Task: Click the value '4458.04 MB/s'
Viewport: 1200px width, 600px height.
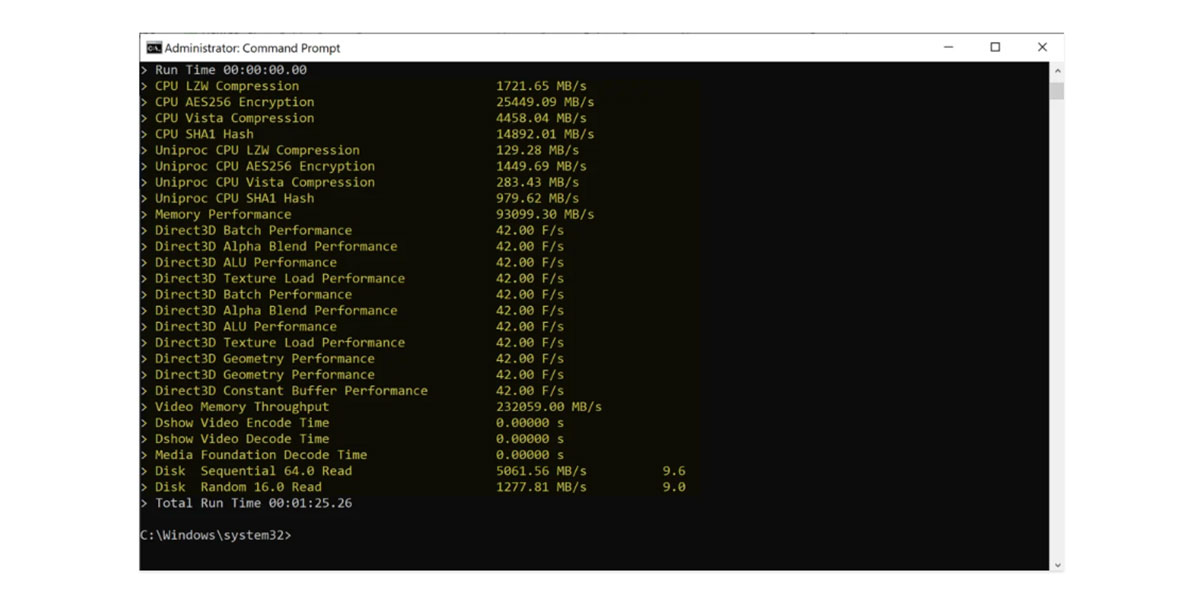Action: [541, 118]
